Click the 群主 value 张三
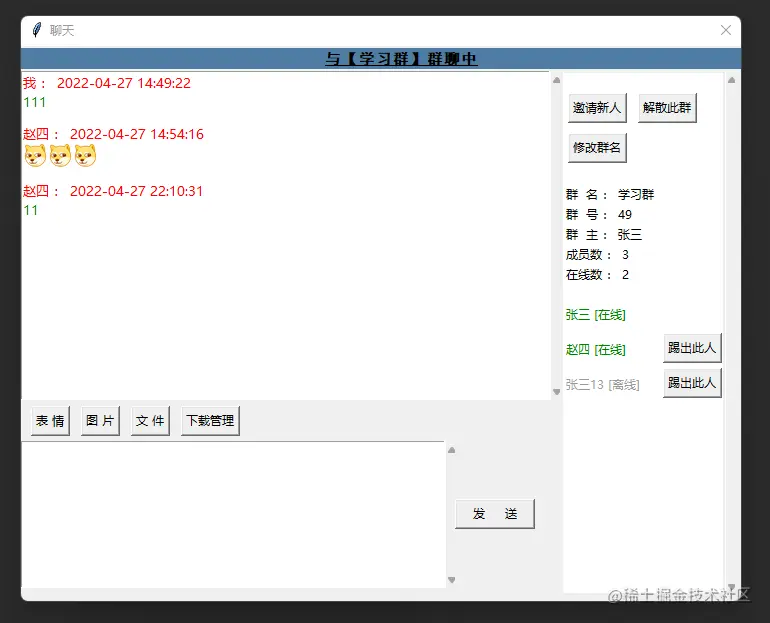Screen dimensions: 770x623 (x=630, y=235)
